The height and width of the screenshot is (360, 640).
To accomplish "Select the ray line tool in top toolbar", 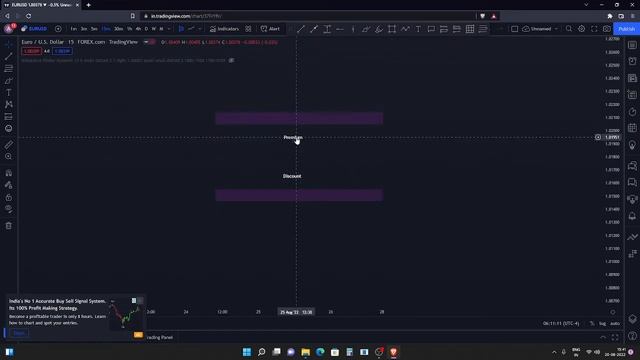I will point(314,29).
